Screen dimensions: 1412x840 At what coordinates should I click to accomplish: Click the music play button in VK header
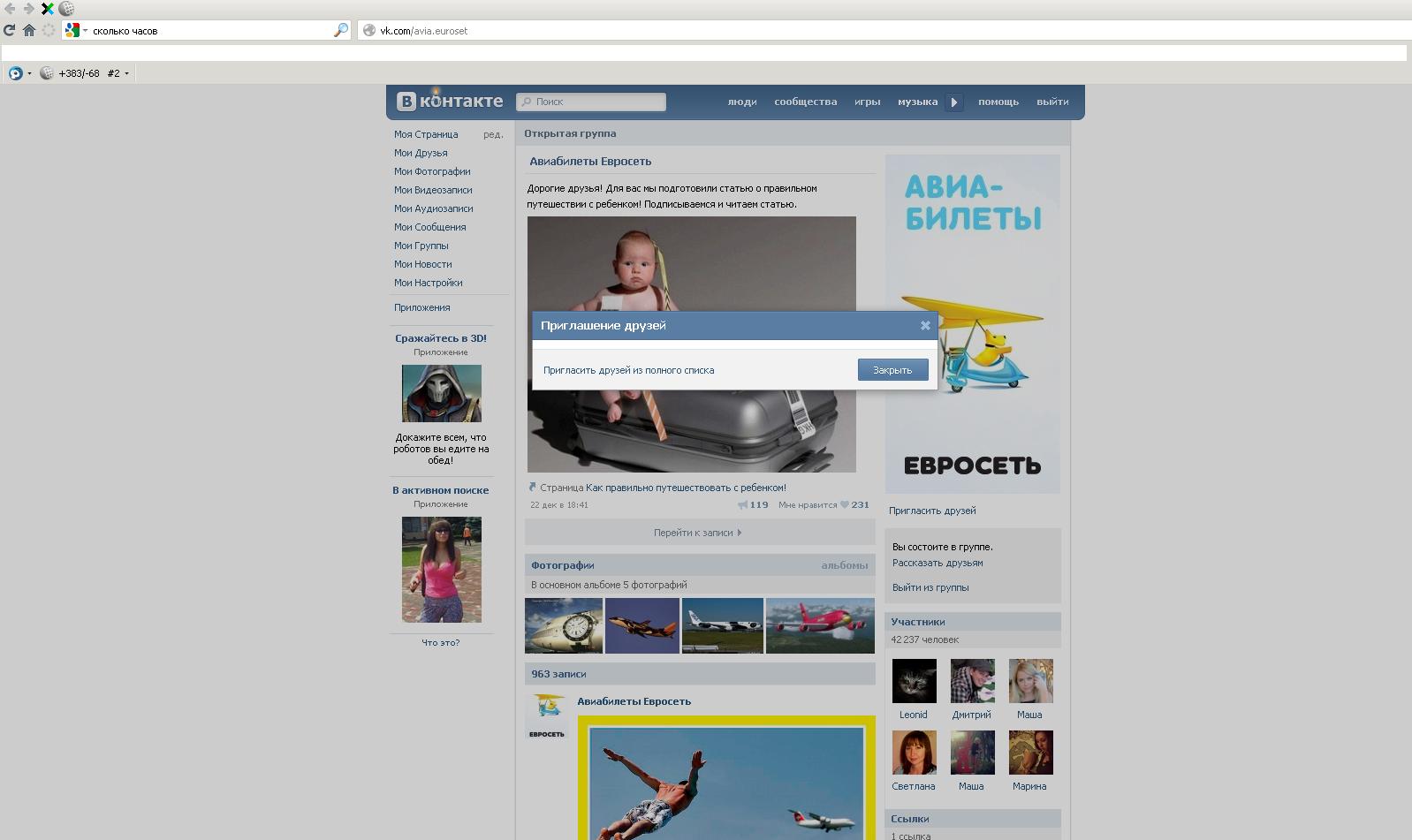click(953, 102)
